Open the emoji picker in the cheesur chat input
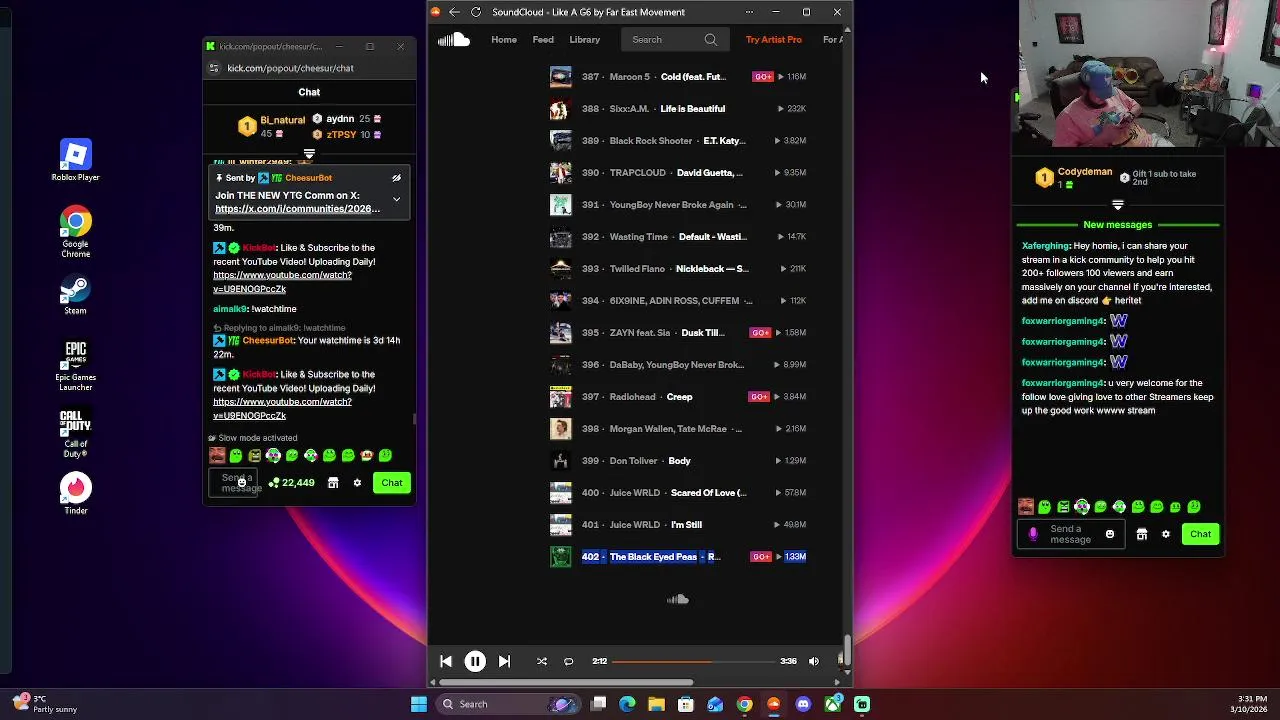The image size is (1280, 720). click(x=242, y=482)
